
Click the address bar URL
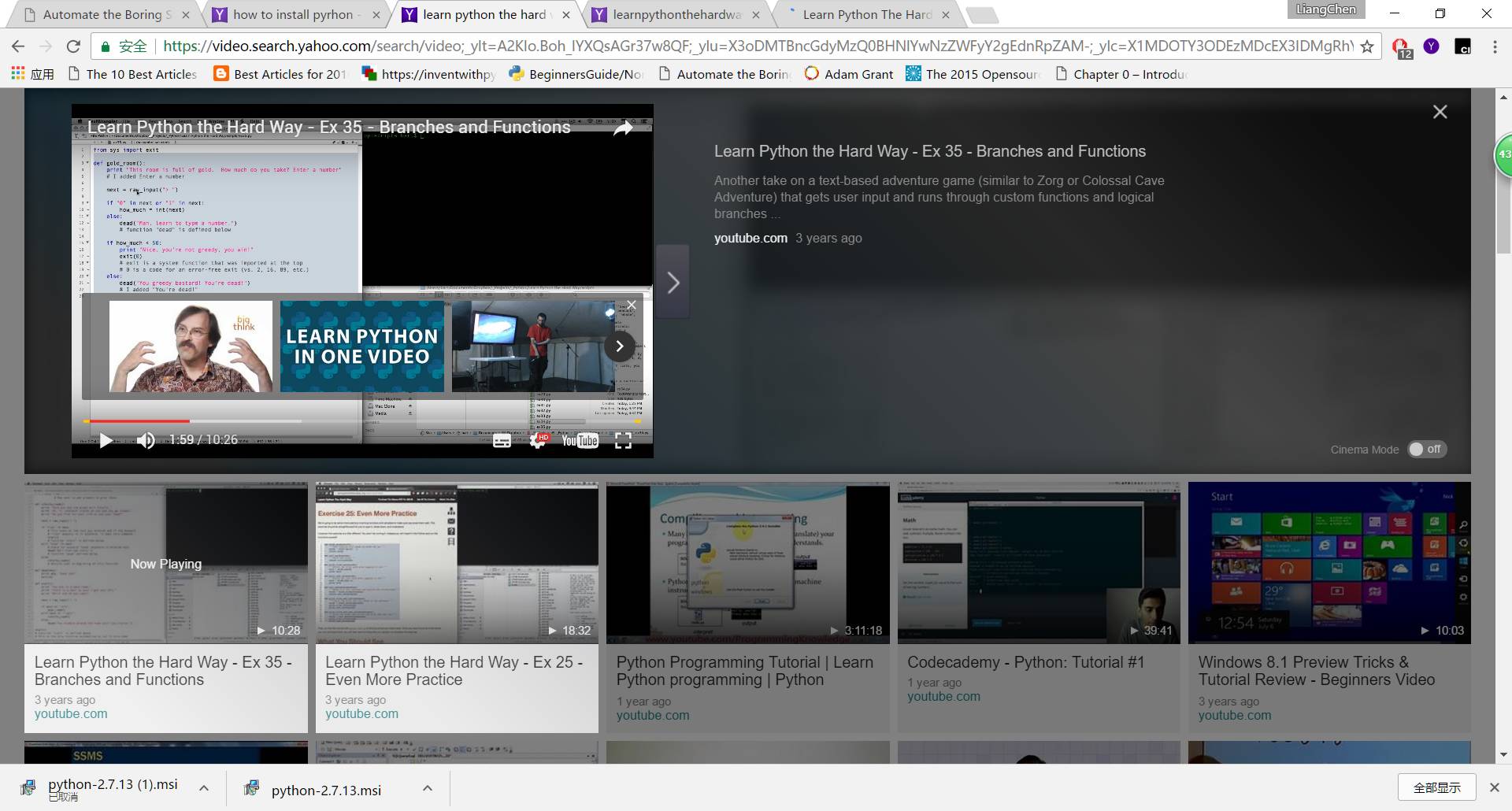[x=758, y=46]
